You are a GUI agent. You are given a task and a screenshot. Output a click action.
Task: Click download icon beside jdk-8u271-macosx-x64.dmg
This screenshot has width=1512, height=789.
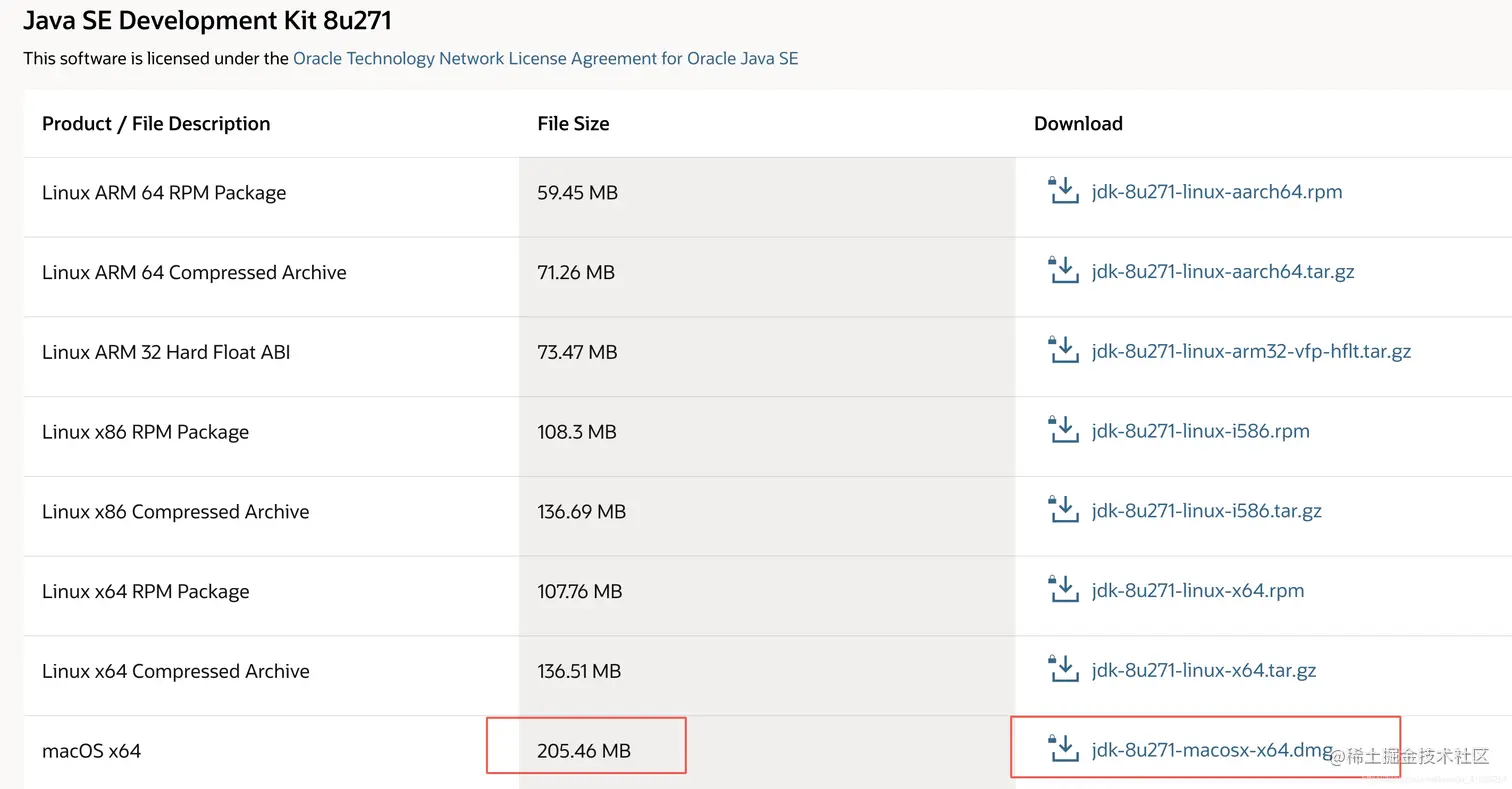pyautogui.click(x=1063, y=748)
